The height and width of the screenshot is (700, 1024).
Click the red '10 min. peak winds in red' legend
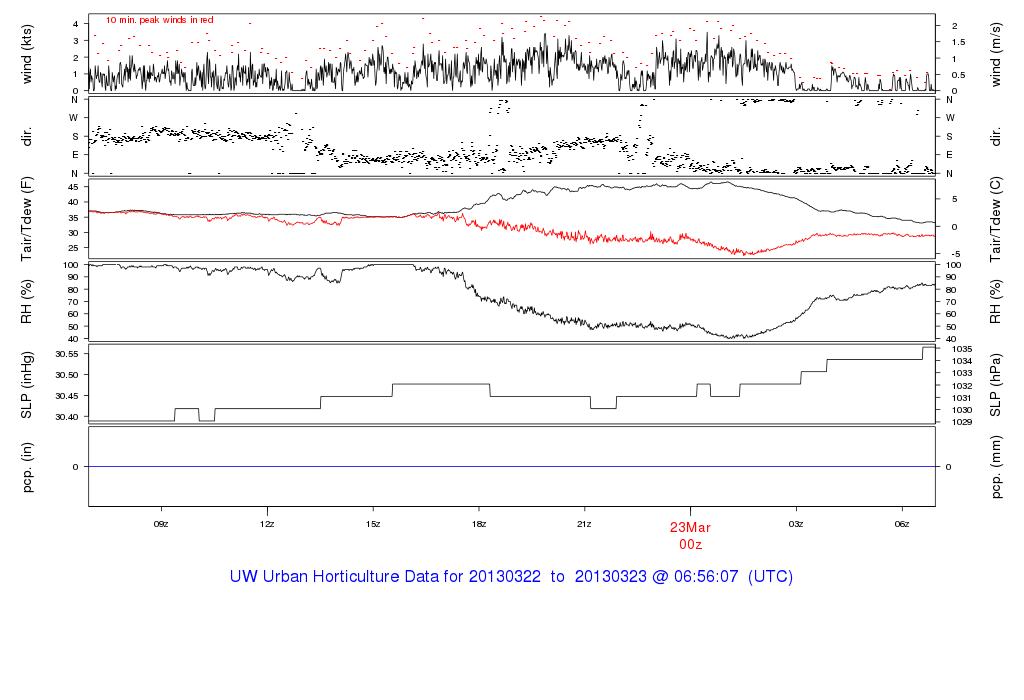point(159,20)
